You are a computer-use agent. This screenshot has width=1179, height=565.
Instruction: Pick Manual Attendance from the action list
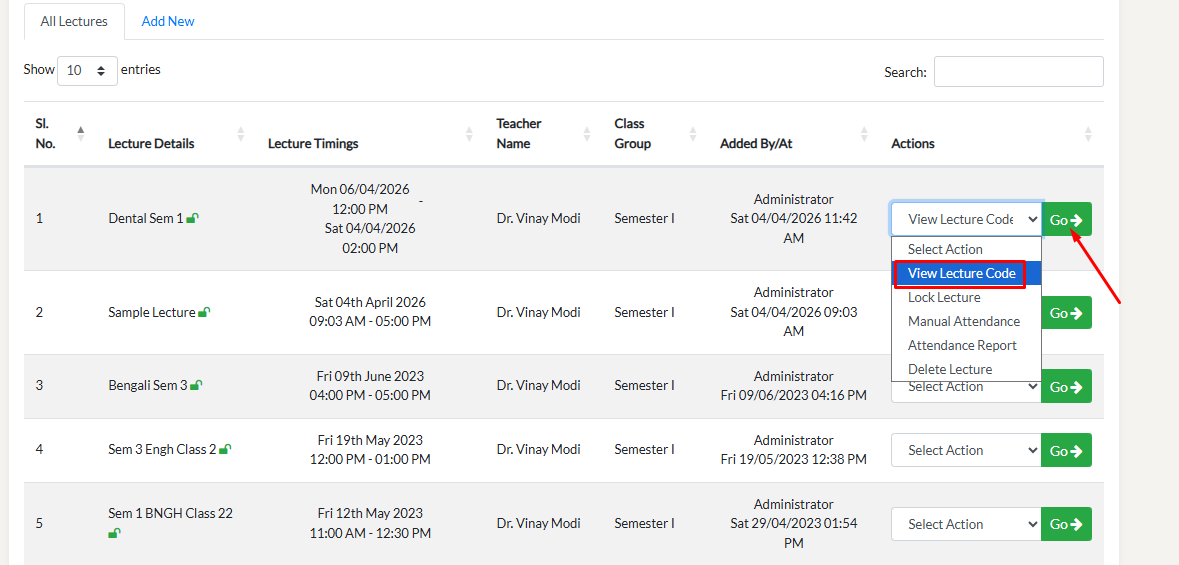tap(963, 321)
